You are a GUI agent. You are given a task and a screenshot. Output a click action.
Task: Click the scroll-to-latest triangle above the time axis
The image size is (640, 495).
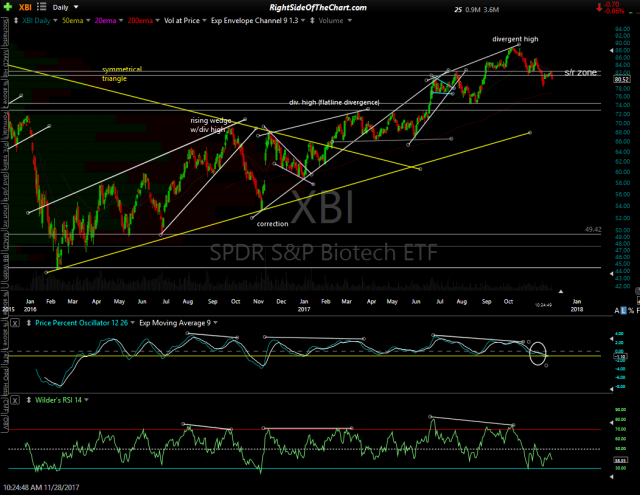point(561,291)
